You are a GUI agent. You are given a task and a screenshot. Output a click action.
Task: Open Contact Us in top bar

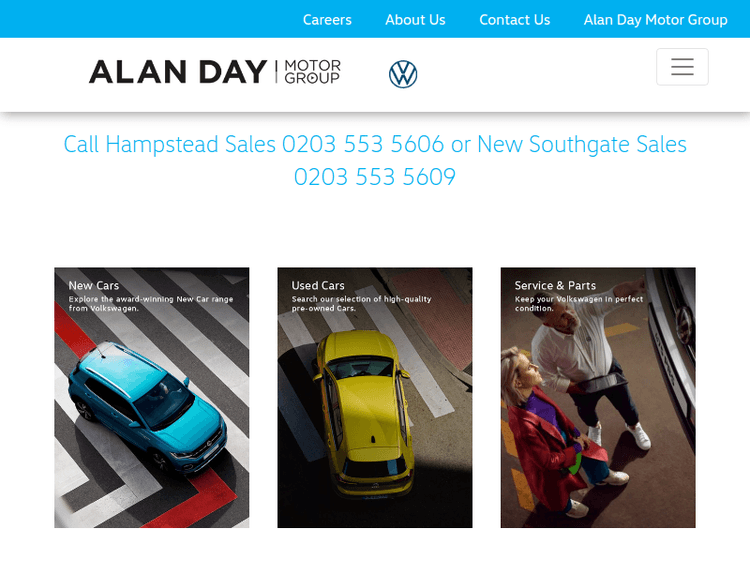point(515,20)
